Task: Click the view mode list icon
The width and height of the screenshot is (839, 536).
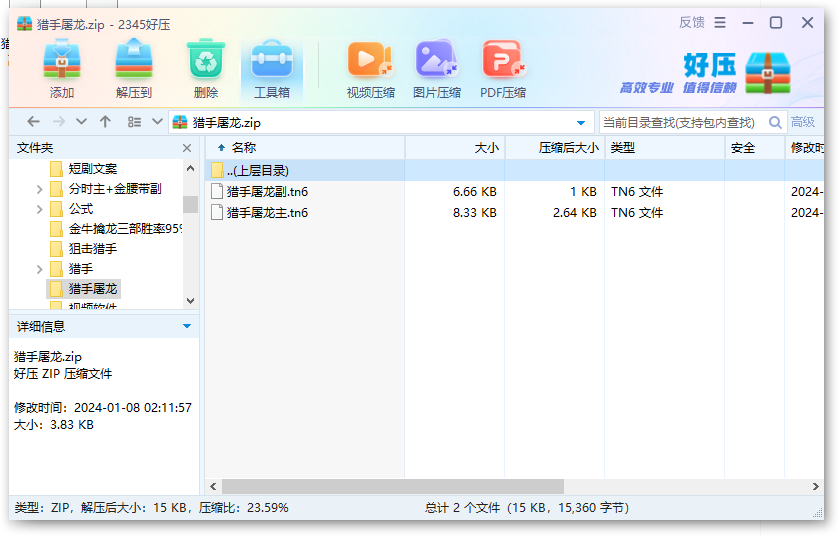Action: point(134,122)
